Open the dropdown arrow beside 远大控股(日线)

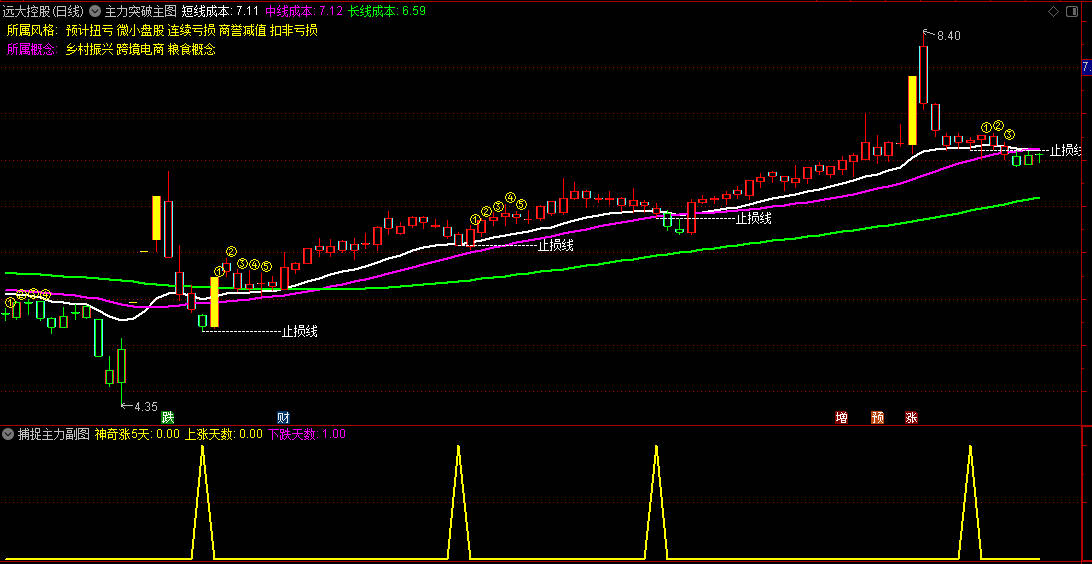94,11
